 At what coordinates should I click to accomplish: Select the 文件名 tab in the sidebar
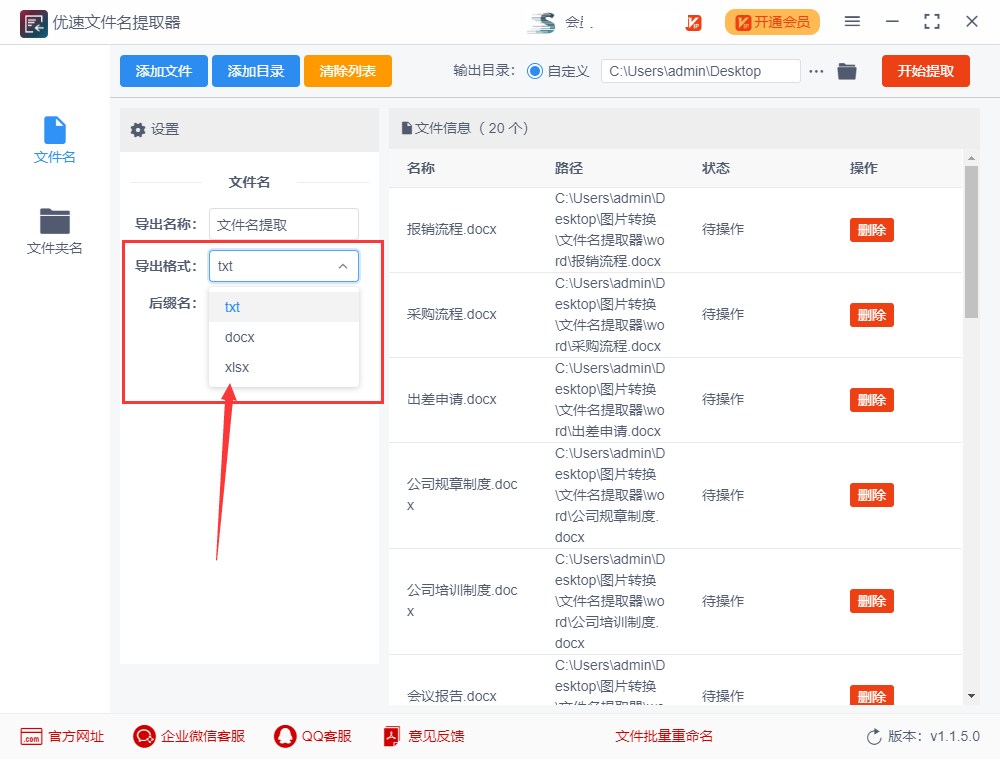[x=54, y=138]
